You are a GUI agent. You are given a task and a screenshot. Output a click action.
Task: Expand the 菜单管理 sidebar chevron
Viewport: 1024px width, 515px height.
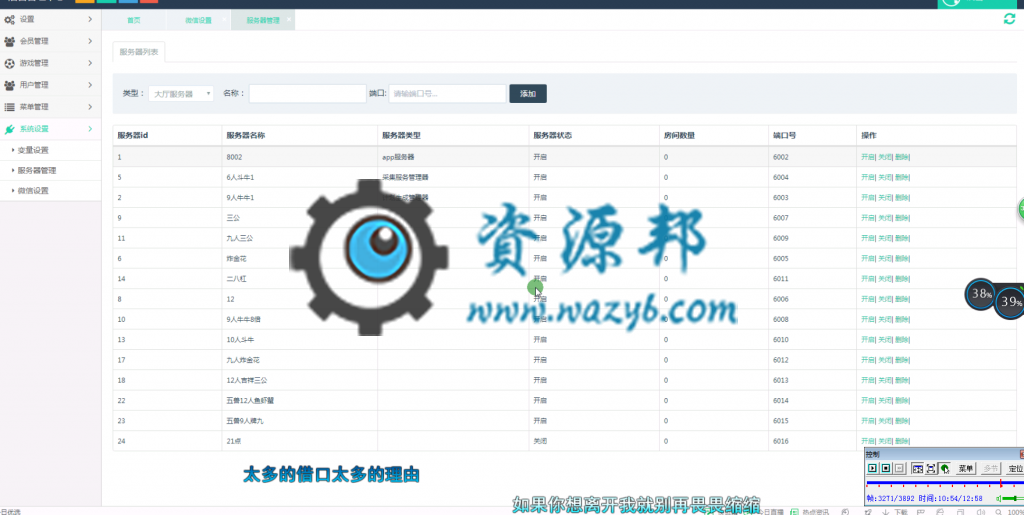[90, 107]
